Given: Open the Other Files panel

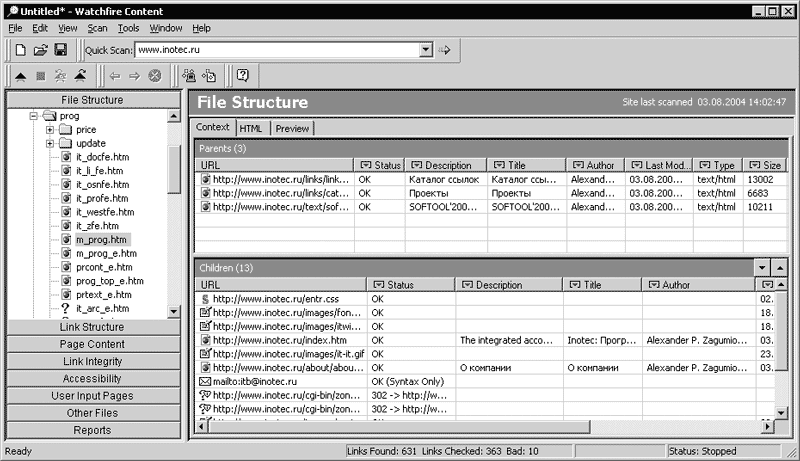Looking at the screenshot, I should (x=93, y=413).
